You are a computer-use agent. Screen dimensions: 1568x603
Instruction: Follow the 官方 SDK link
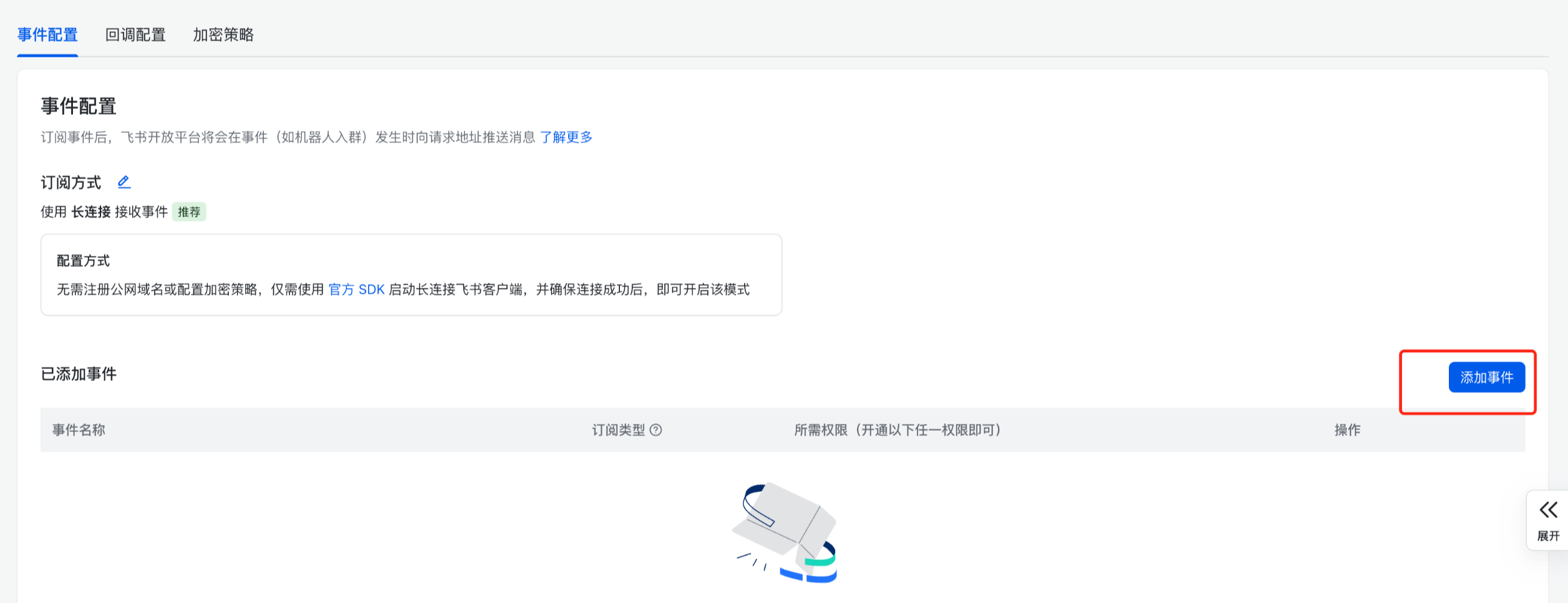tap(356, 290)
